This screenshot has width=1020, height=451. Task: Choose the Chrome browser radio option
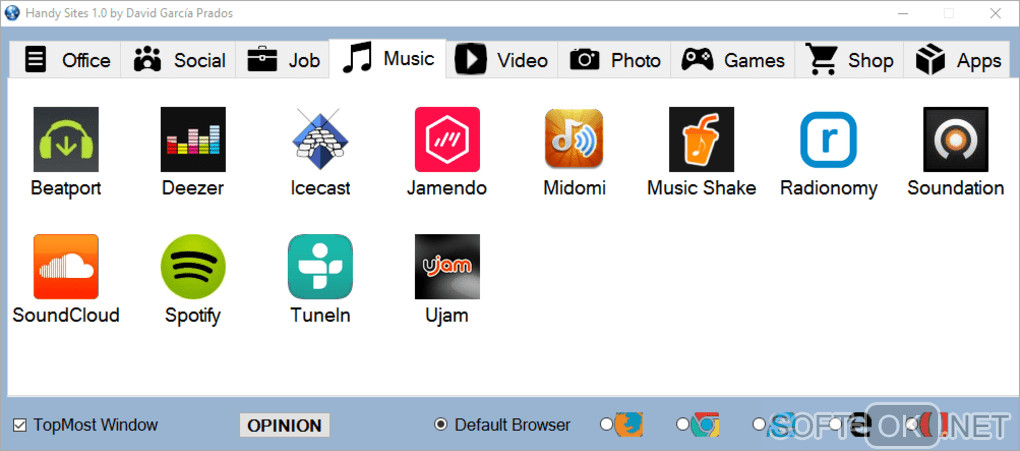(x=682, y=424)
